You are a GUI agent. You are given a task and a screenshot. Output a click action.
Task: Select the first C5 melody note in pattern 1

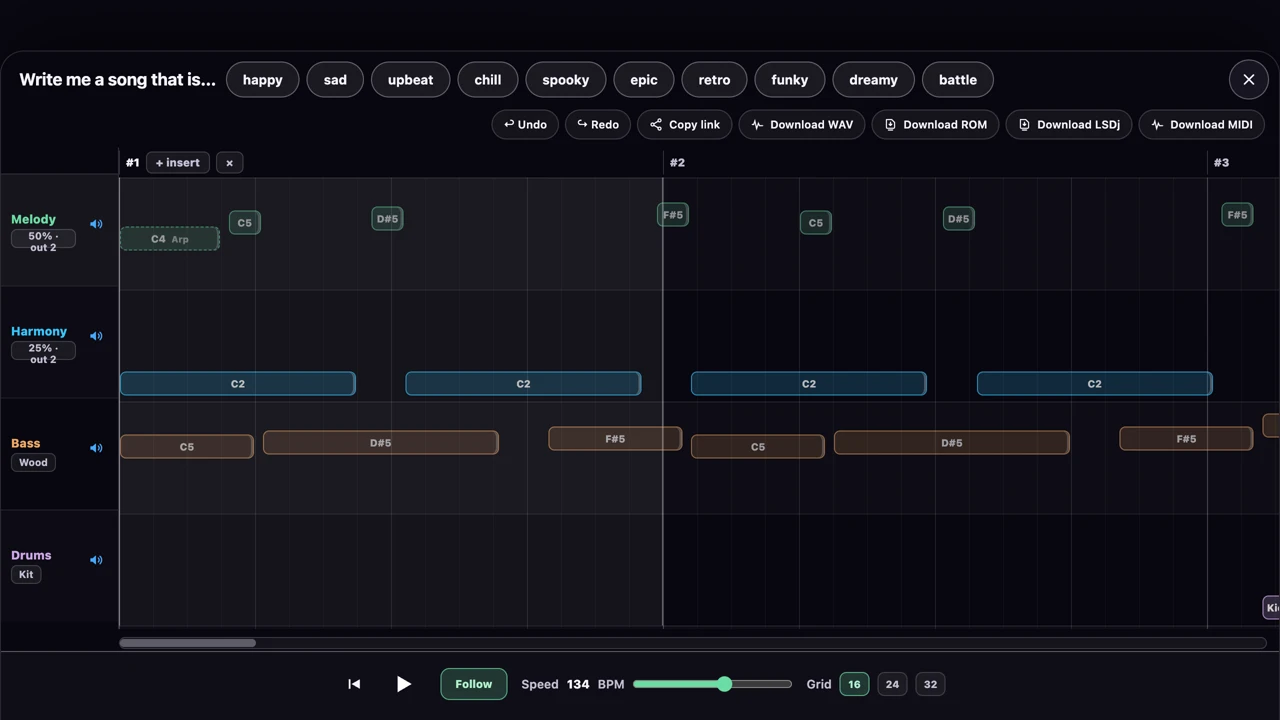[245, 223]
